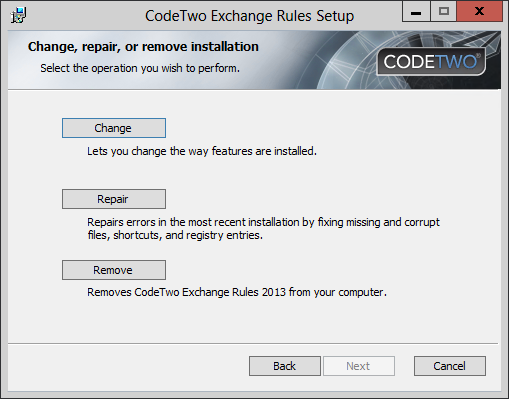This screenshot has width=509, height=399.
Task: Click the 'Lets you change the way features' description
Action: pos(202,151)
